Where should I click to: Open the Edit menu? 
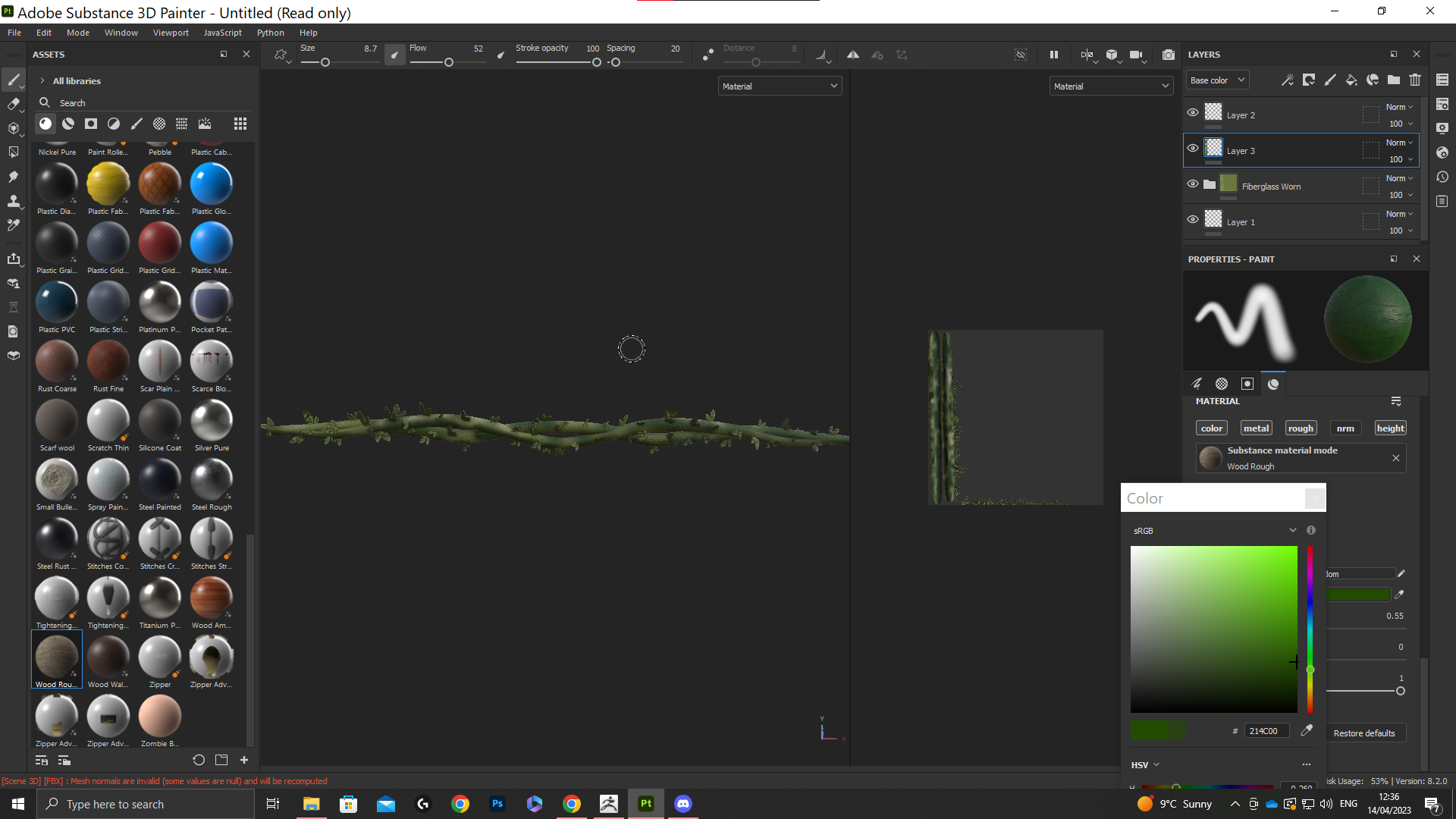(44, 33)
